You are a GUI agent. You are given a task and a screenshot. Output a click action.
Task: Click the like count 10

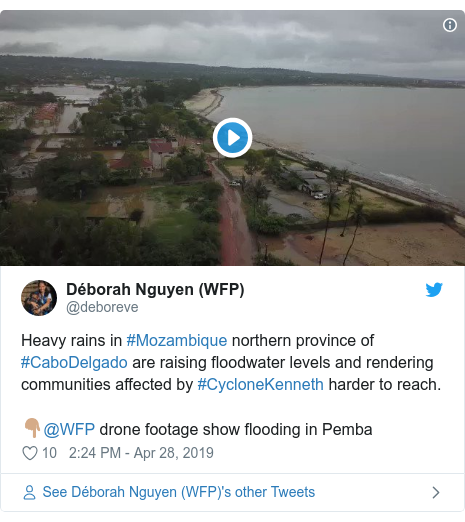49,453
